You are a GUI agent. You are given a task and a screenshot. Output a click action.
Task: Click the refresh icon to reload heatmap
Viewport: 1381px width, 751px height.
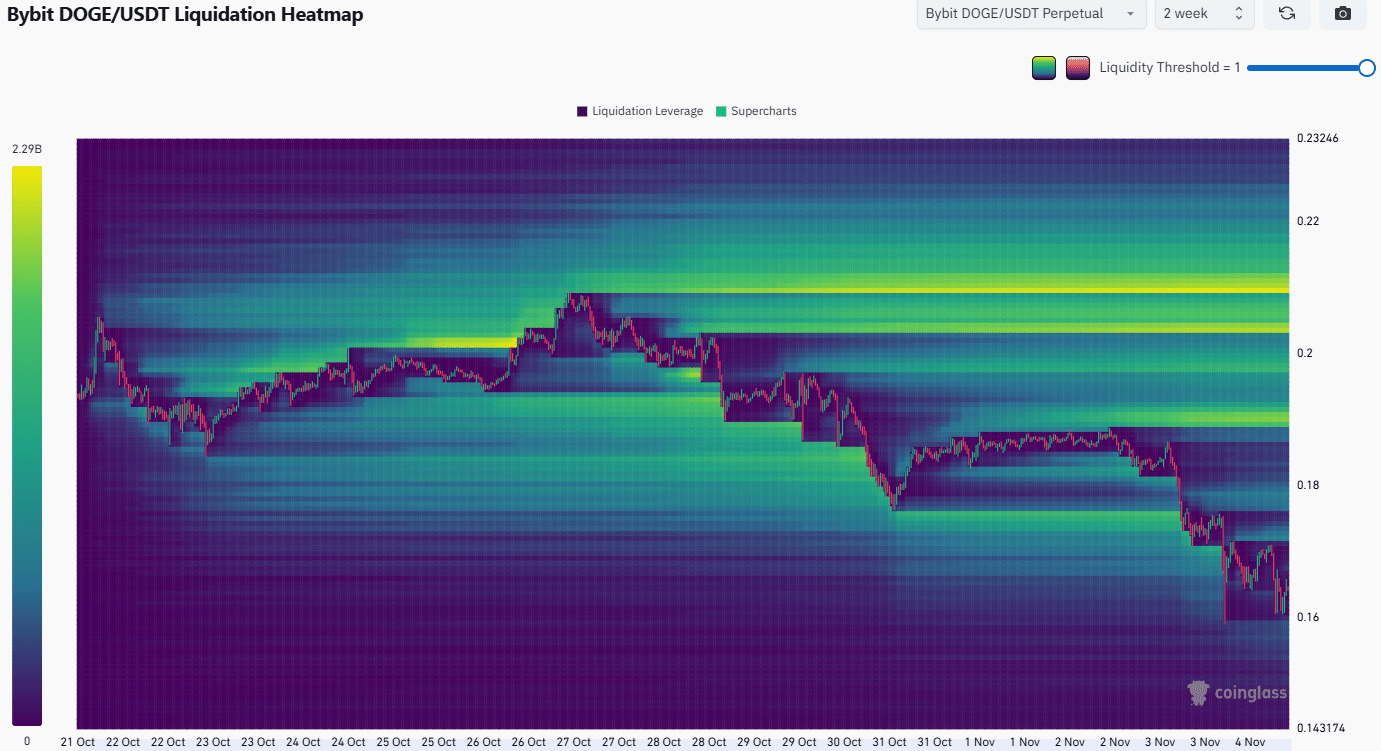(x=1288, y=14)
